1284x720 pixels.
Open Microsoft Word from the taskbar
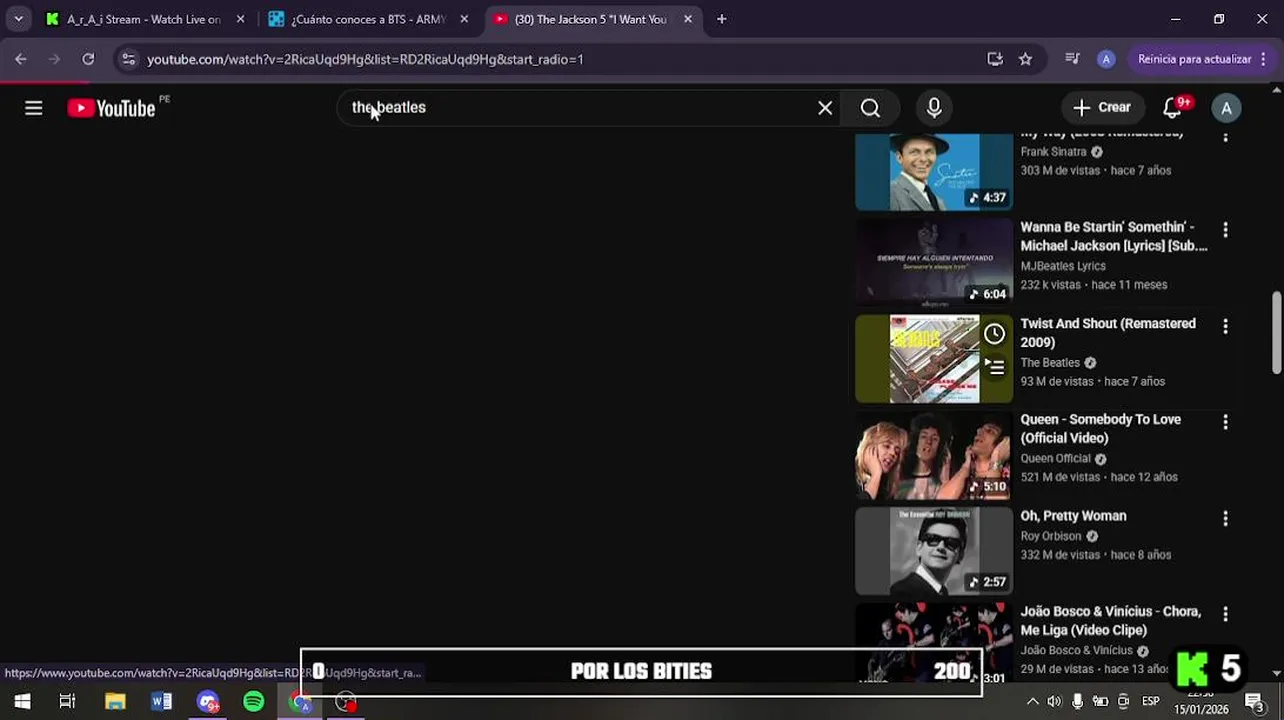click(161, 702)
